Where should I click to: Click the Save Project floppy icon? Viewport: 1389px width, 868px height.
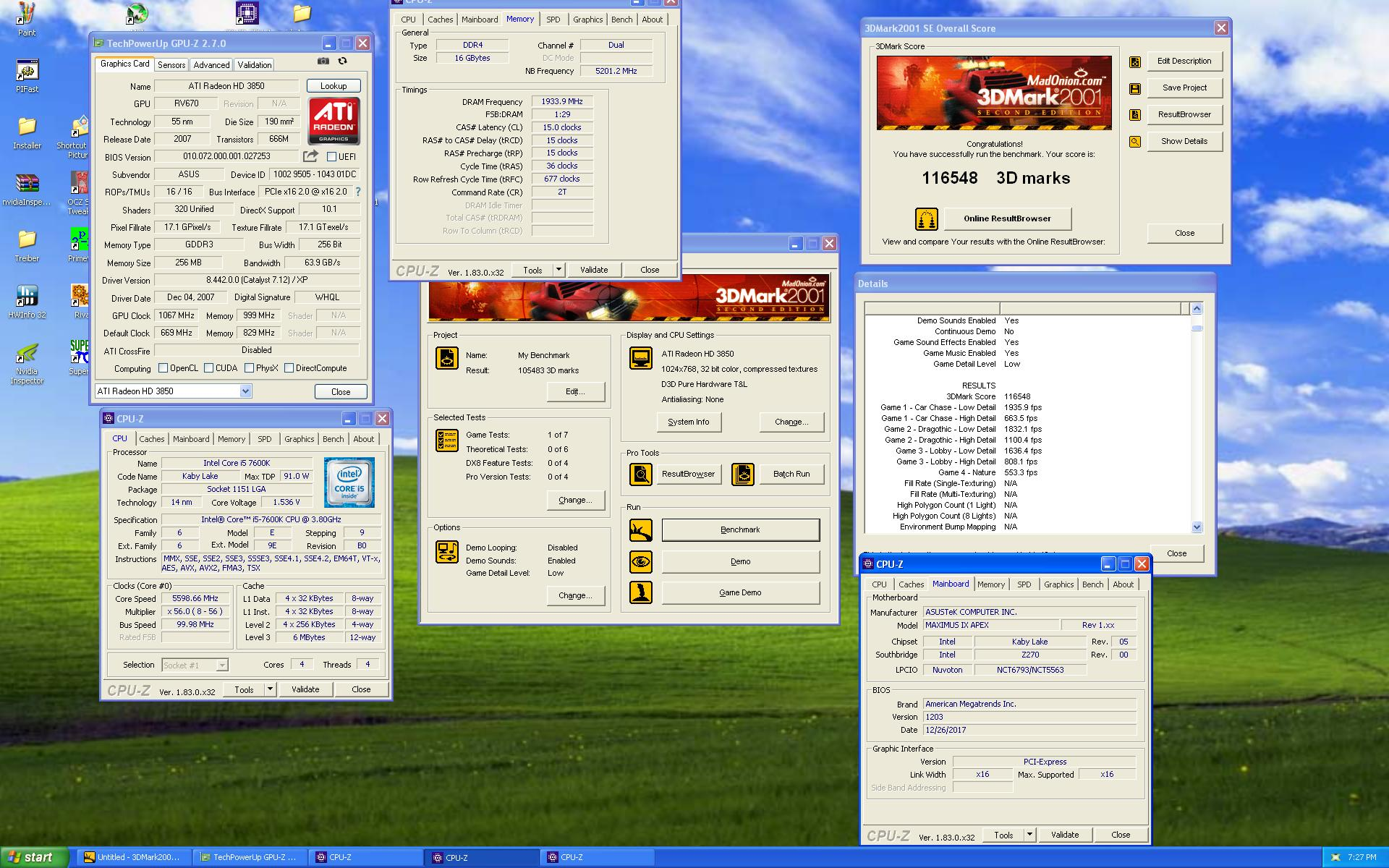[1135, 88]
